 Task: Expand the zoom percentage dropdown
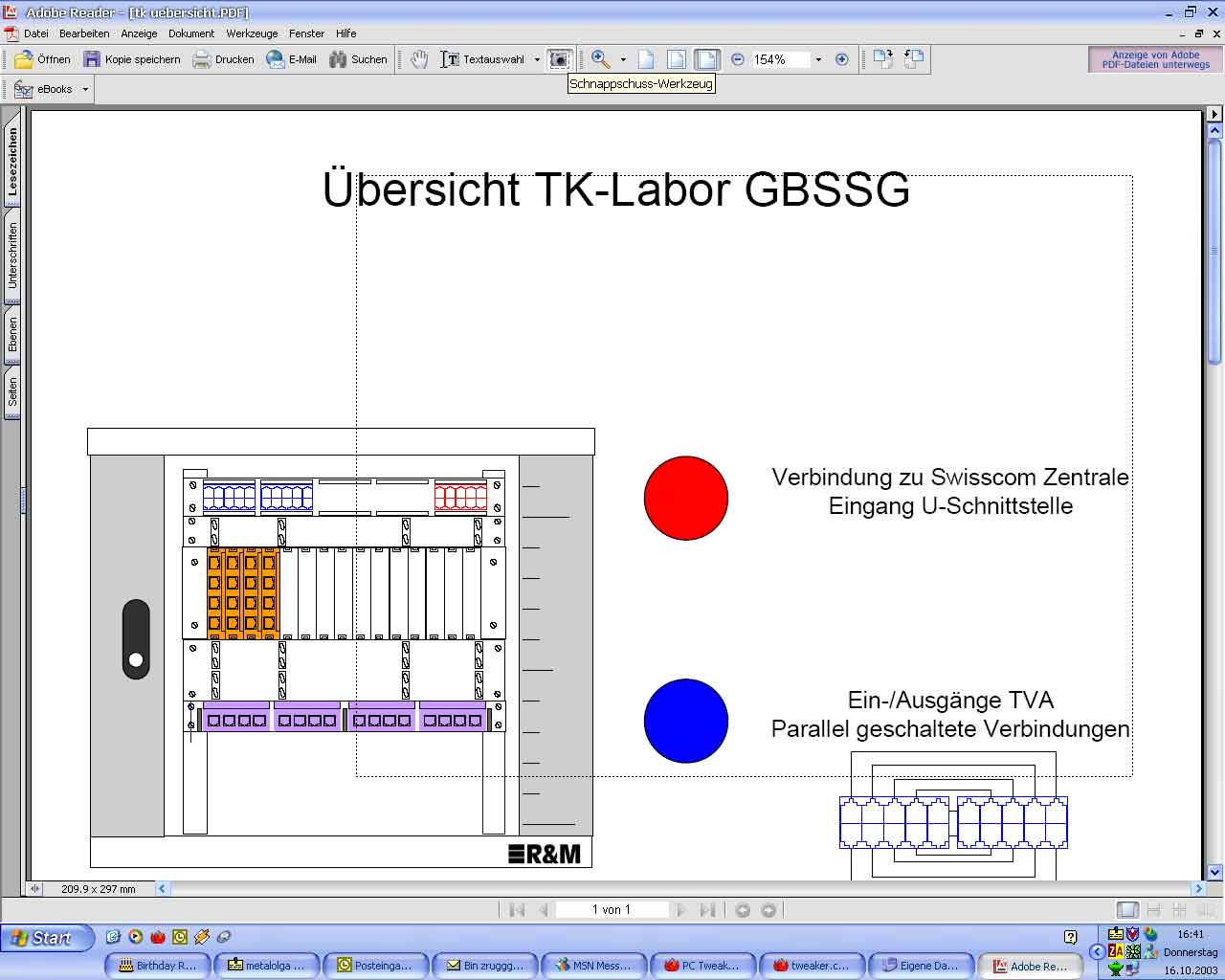[x=818, y=59]
